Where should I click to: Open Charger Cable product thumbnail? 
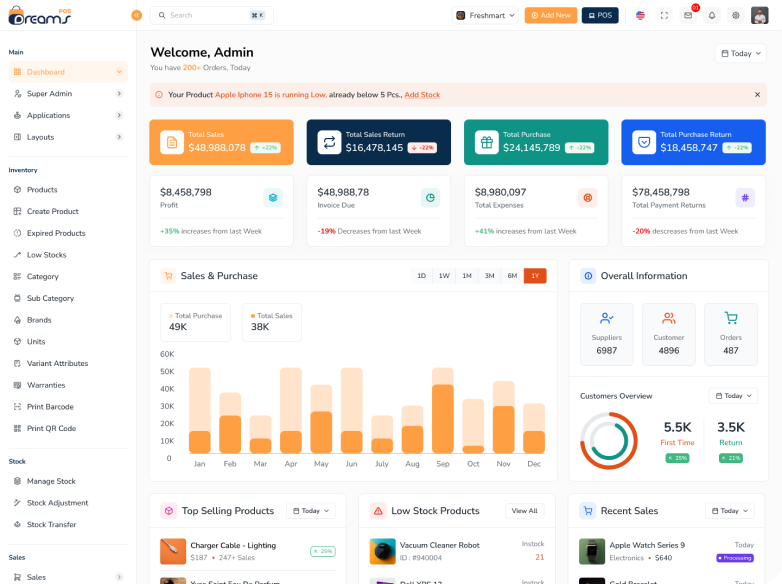[173, 551]
